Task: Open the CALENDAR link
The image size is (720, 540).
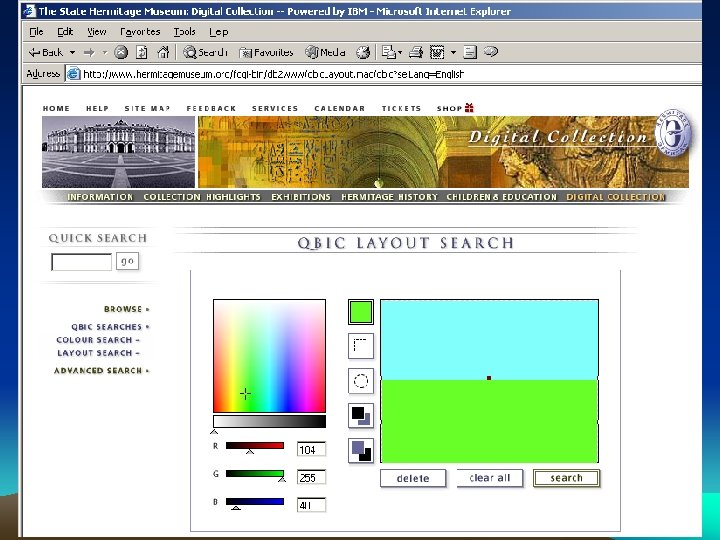Action: click(340, 108)
